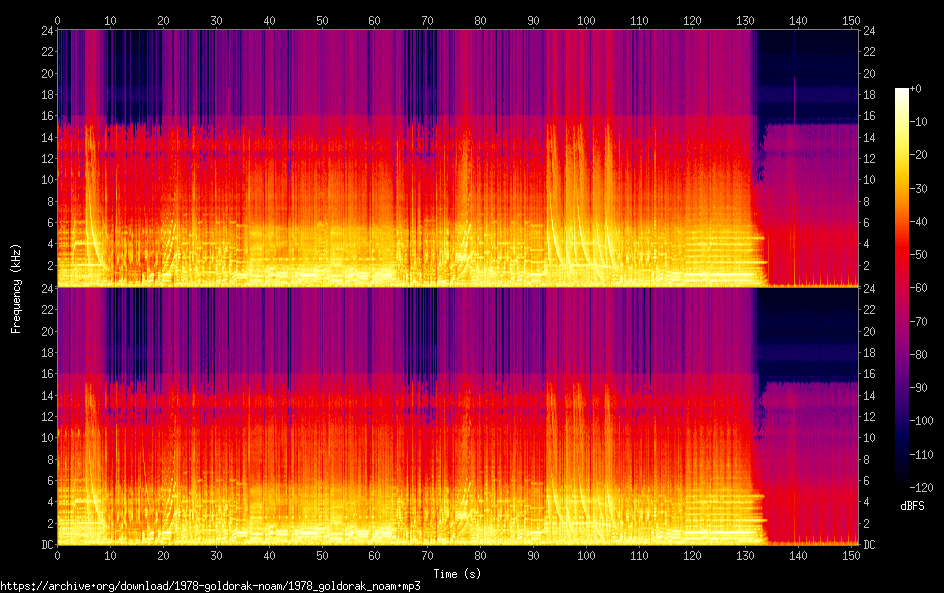Click tick "80" on the top time axis
The height and width of the screenshot is (593, 944).
(480, 21)
